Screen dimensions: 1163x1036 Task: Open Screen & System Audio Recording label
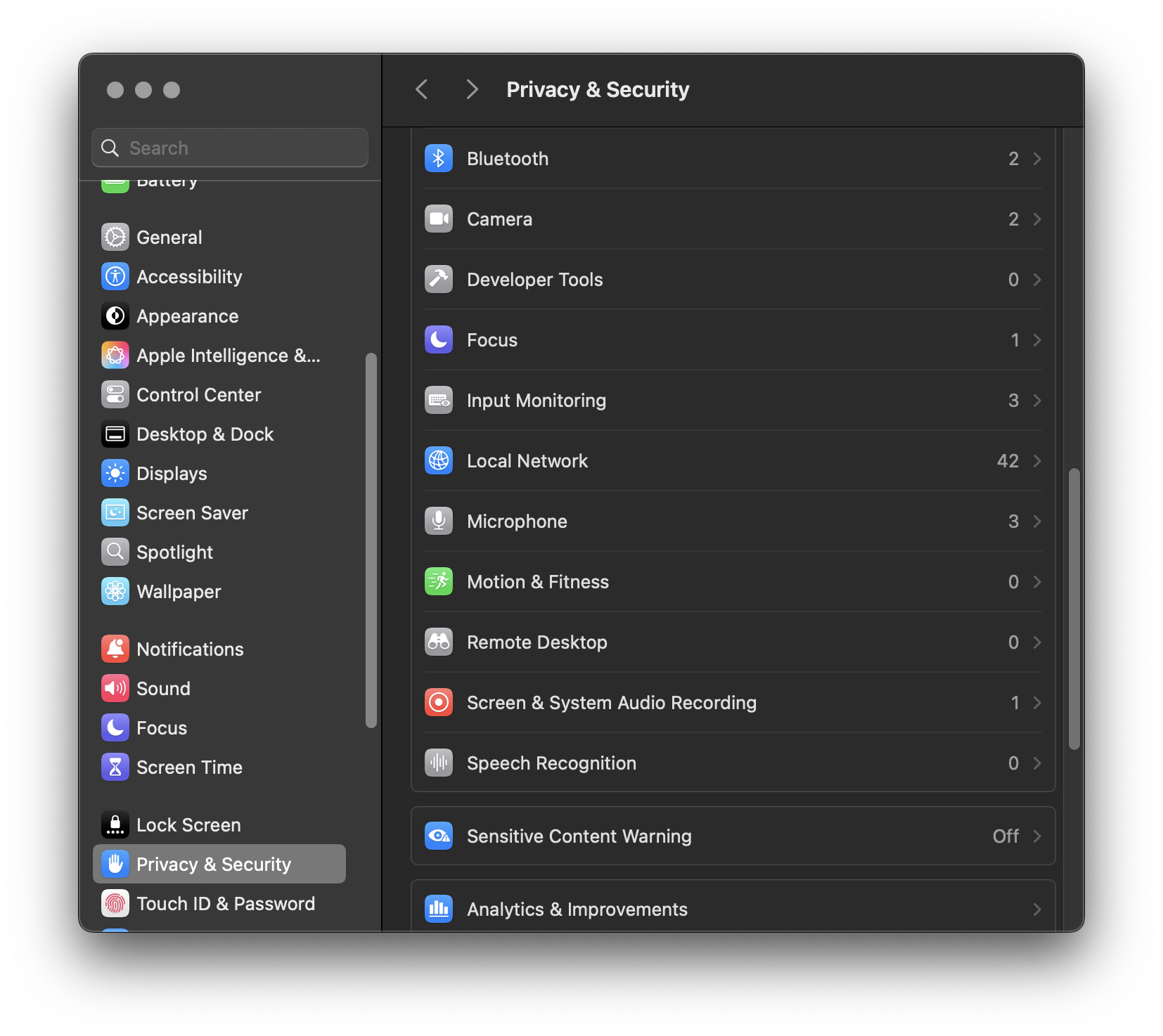click(612, 703)
